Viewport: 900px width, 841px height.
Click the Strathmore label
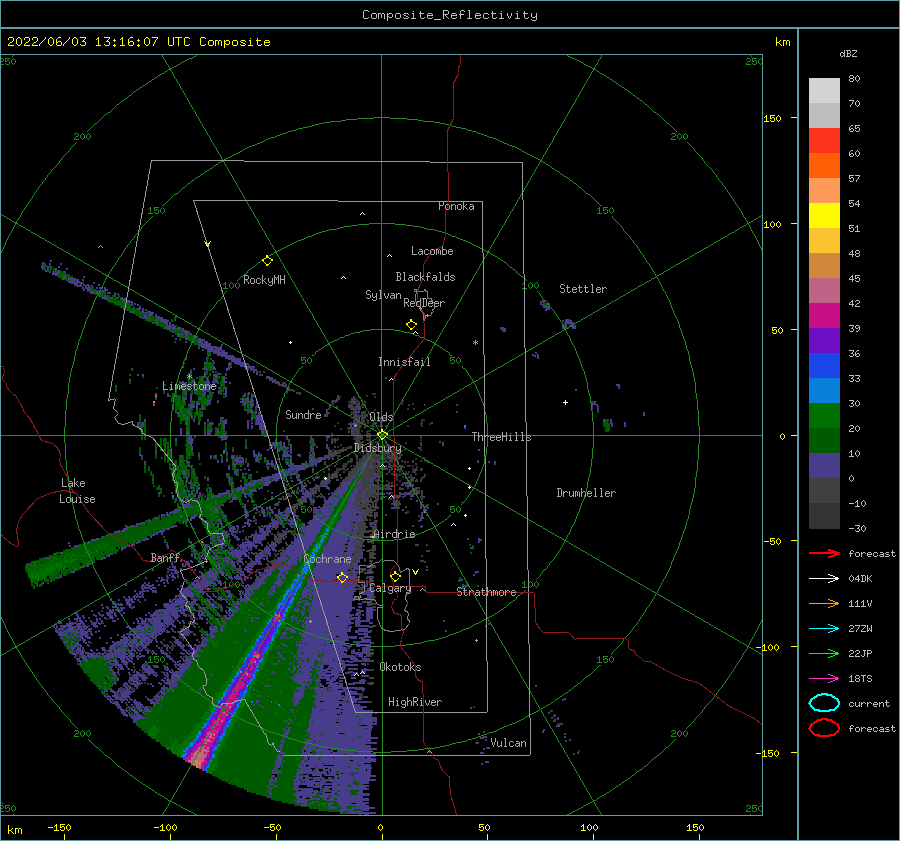point(486,592)
